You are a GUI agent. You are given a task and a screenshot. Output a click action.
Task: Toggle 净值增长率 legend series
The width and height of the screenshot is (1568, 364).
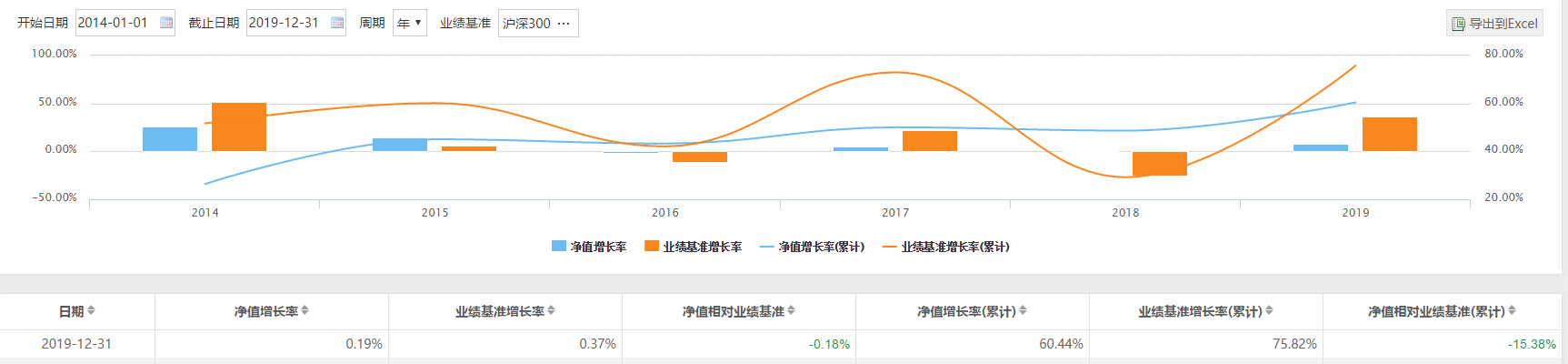589,247
